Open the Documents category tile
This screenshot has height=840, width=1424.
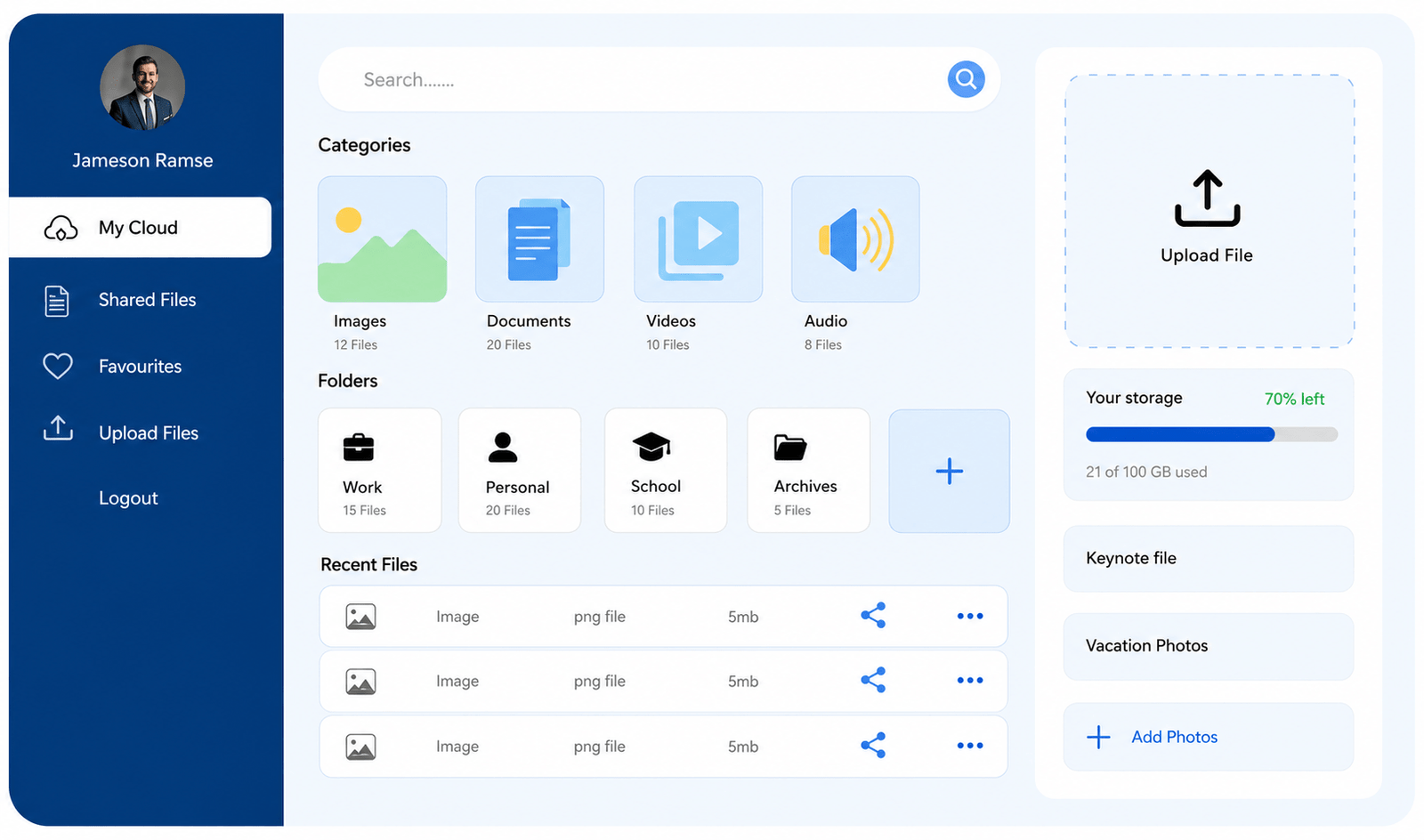click(539, 239)
